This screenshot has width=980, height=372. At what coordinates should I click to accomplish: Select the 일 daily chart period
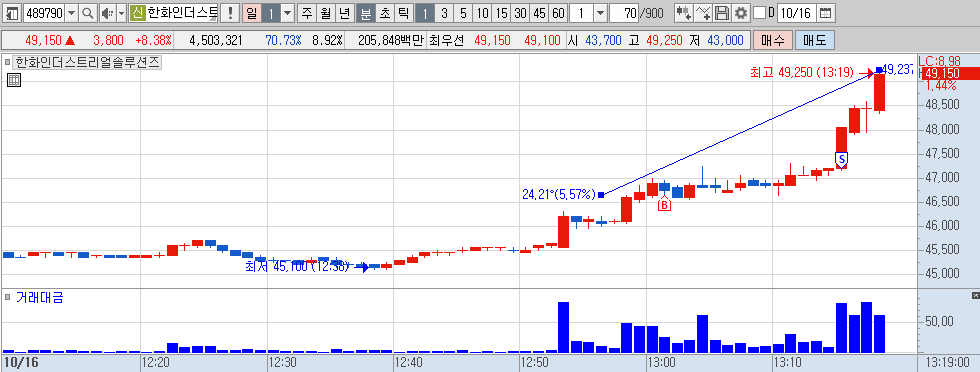pos(251,13)
